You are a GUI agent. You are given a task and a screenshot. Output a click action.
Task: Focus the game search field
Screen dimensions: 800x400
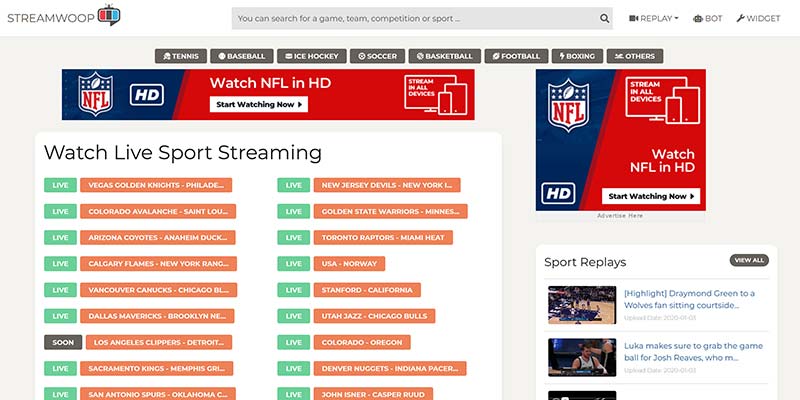click(x=422, y=18)
